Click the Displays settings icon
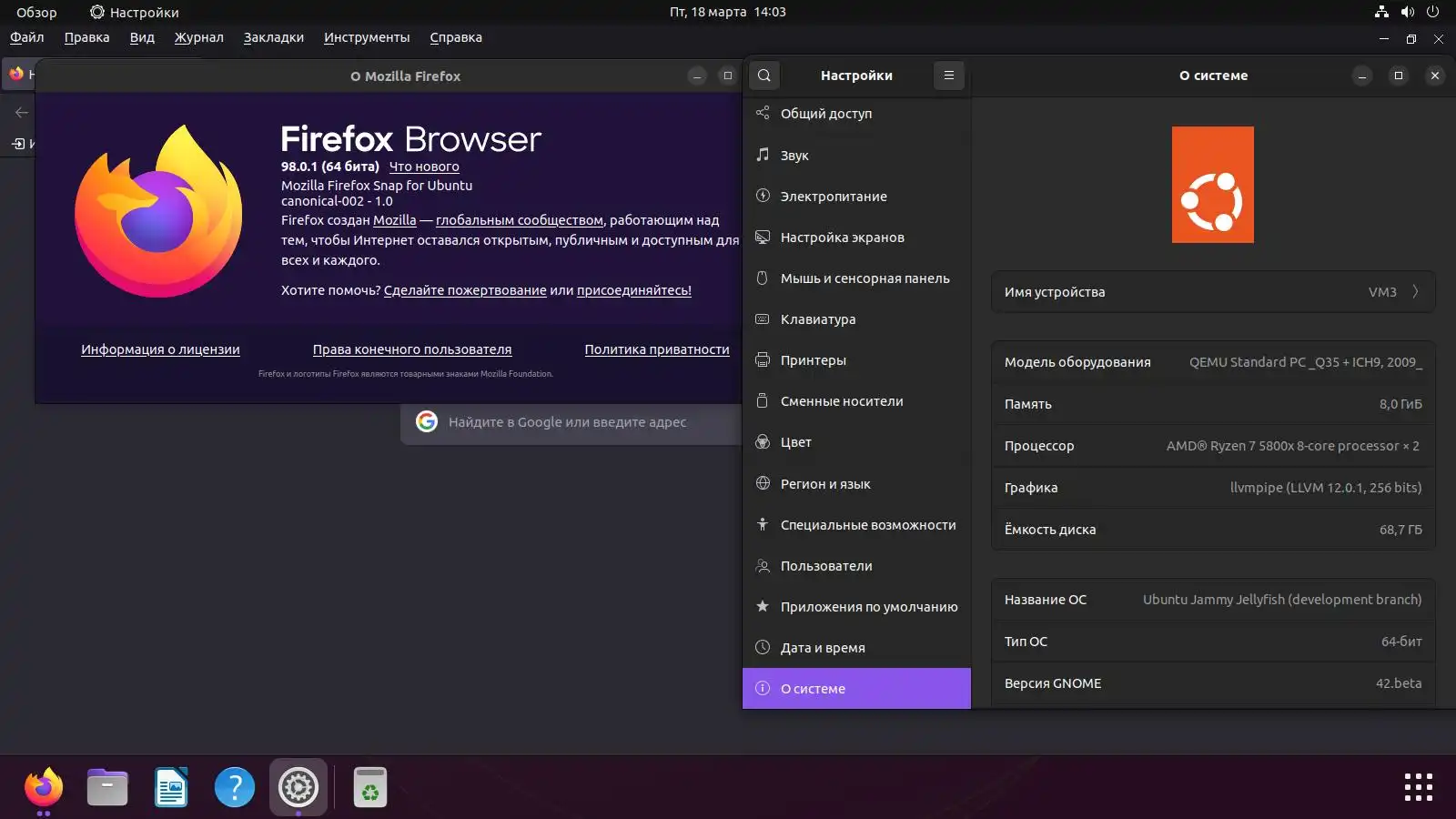The image size is (1456, 819). (763, 237)
